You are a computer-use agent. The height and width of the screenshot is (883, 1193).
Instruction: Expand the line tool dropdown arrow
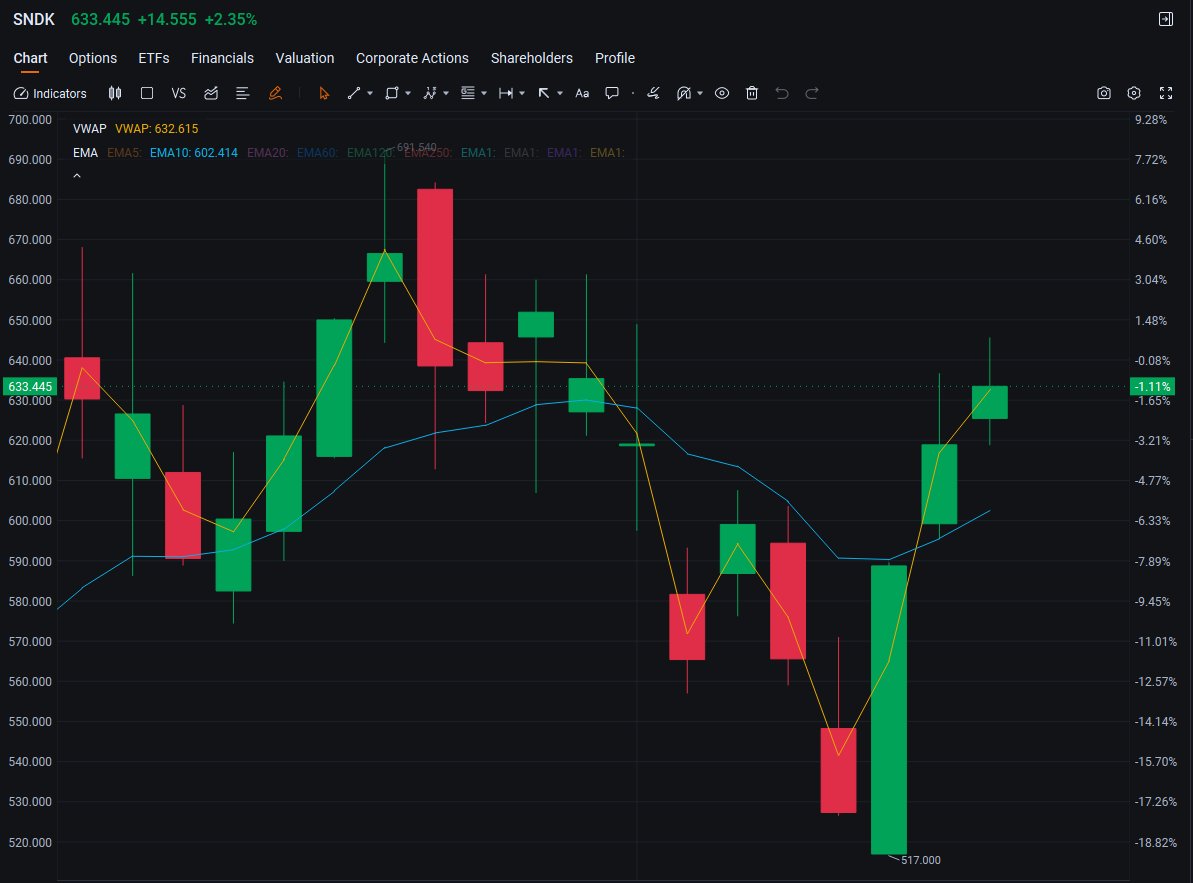click(x=370, y=94)
